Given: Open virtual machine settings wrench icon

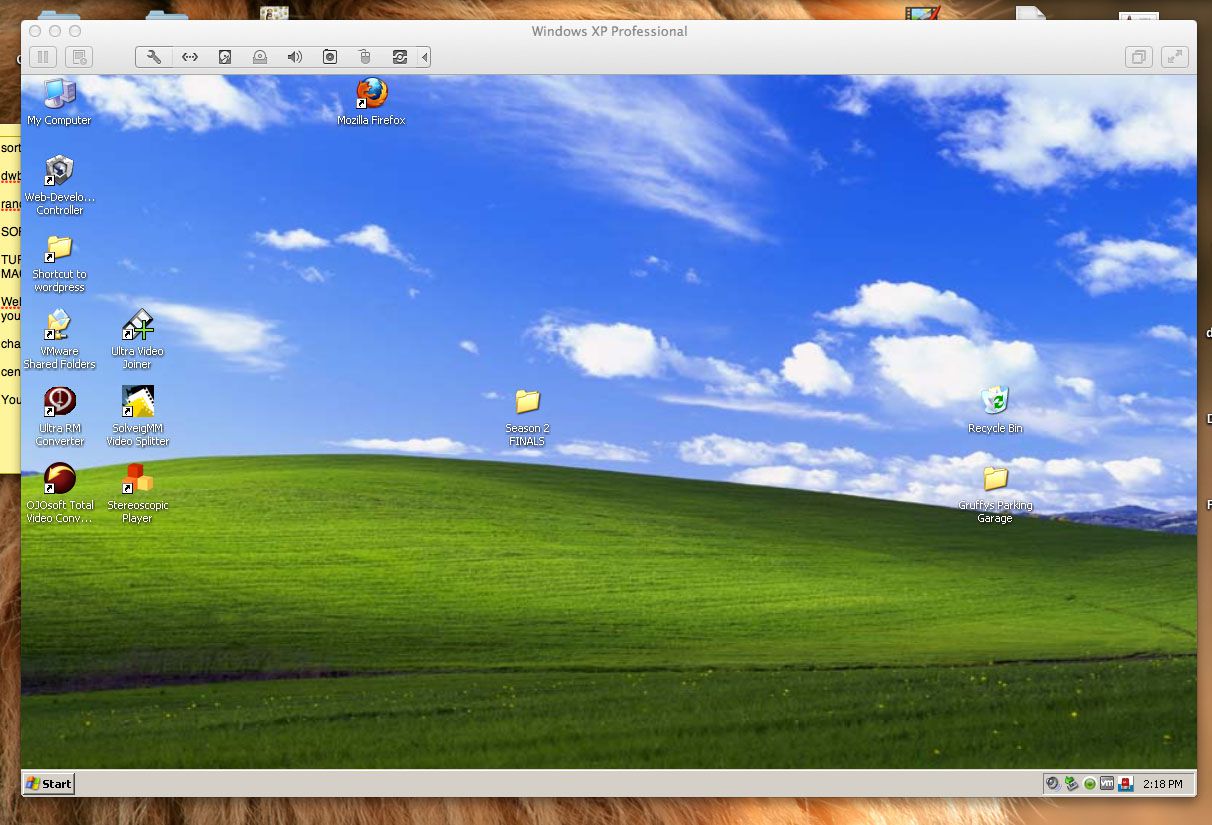Looking at the screenshot, I should click(x=154, y=57).
